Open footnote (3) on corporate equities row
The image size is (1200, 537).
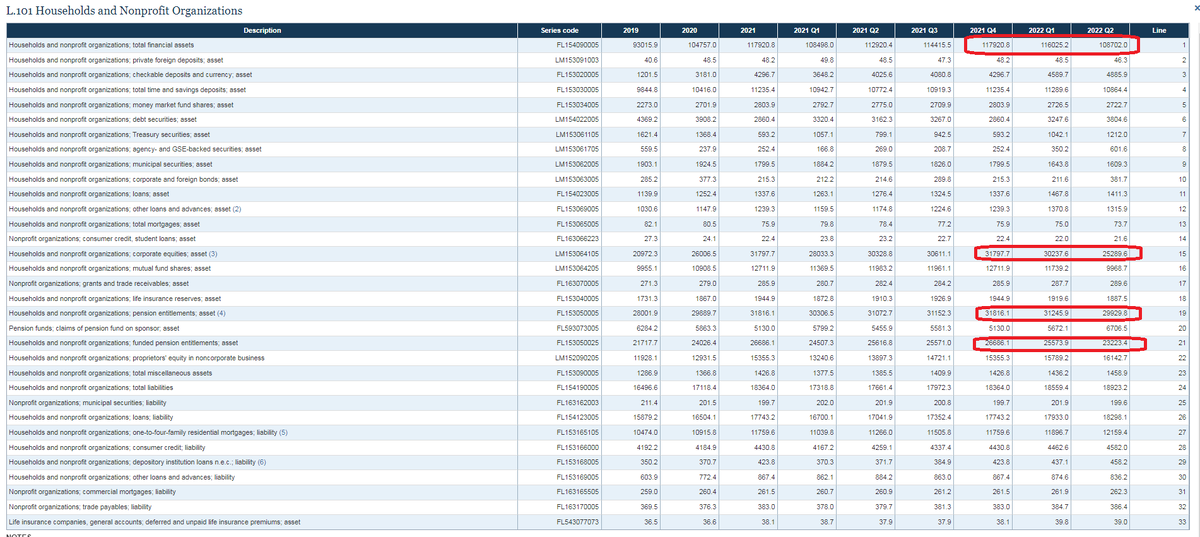(x=213, y=255)
